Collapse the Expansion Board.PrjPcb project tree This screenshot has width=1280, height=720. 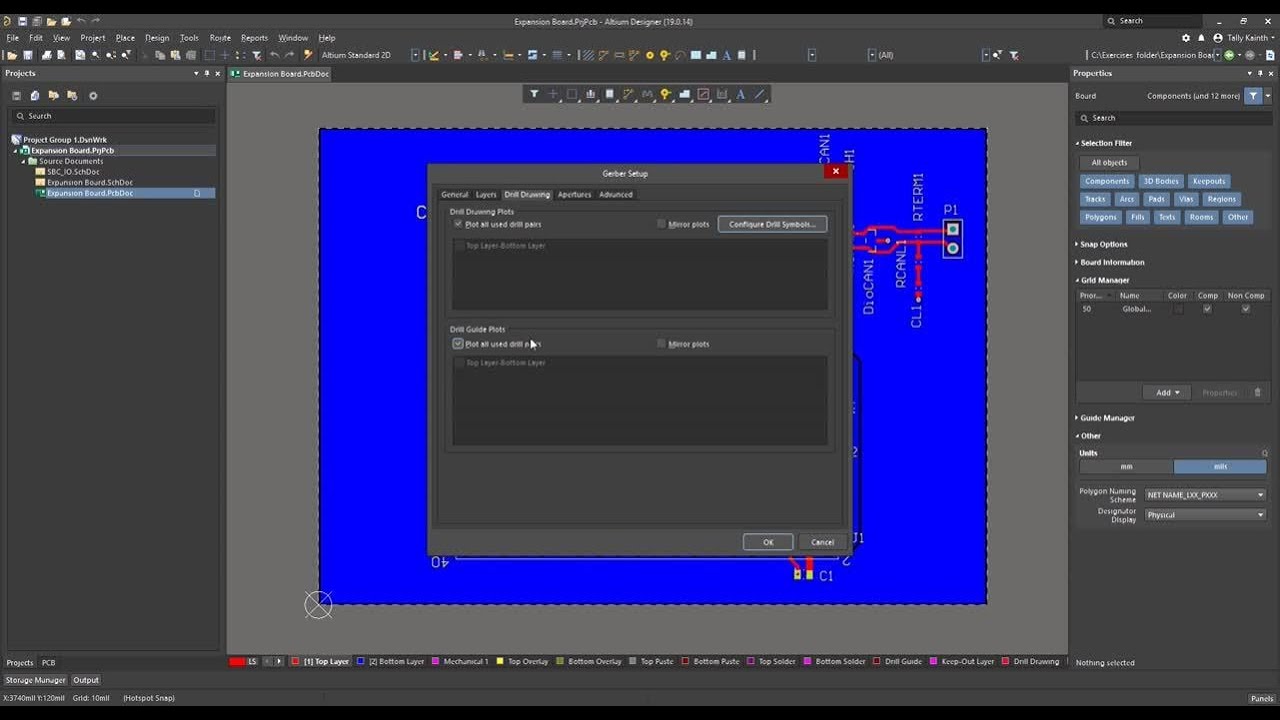coord(17,151)
